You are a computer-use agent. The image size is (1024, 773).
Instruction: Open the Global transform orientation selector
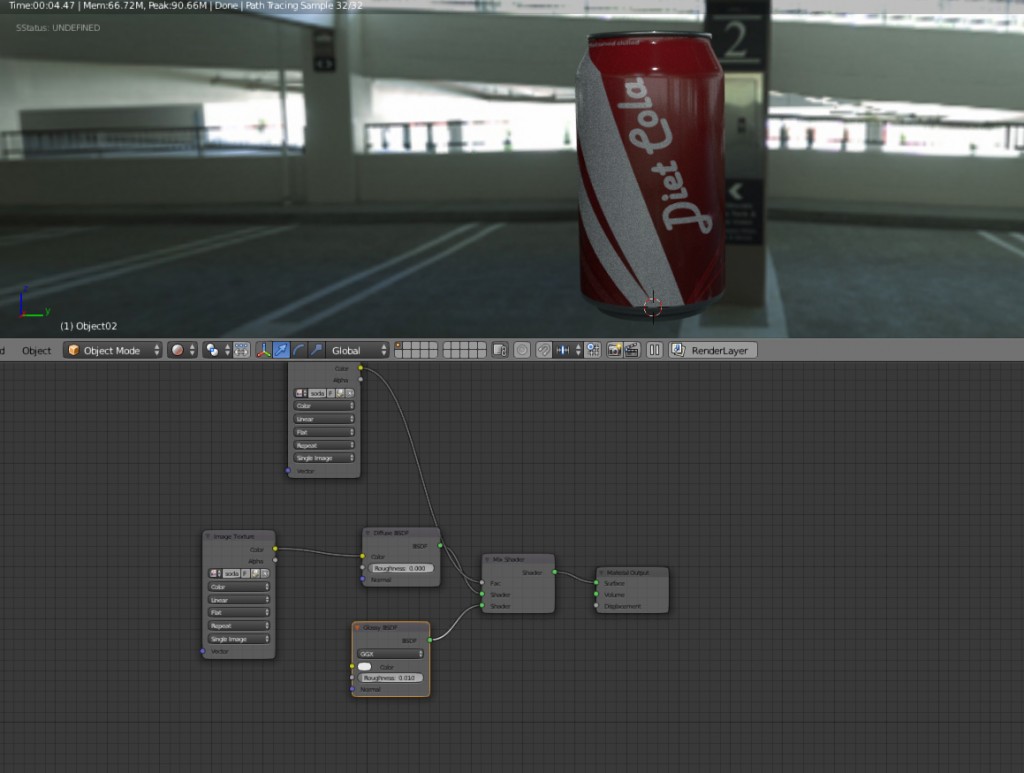356,350
